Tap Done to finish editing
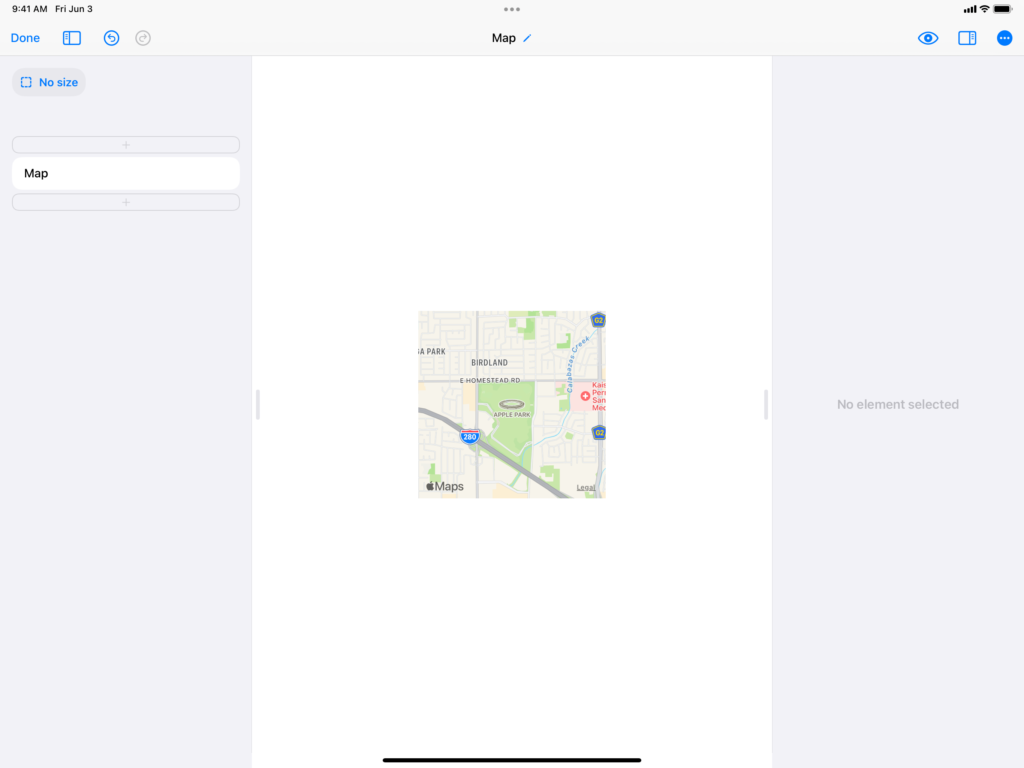The height and width of the screenshot is (768, 1024). click(x=24, y=38)
